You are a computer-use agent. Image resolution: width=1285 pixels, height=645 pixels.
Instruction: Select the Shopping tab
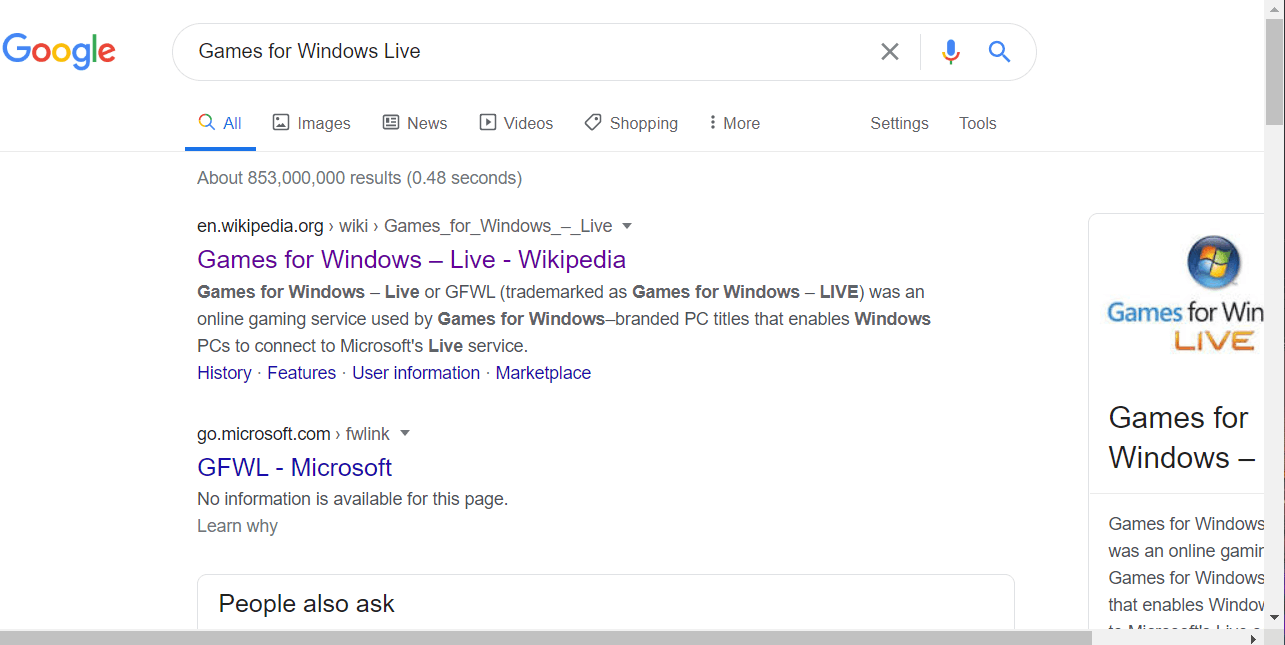[631, 123]
